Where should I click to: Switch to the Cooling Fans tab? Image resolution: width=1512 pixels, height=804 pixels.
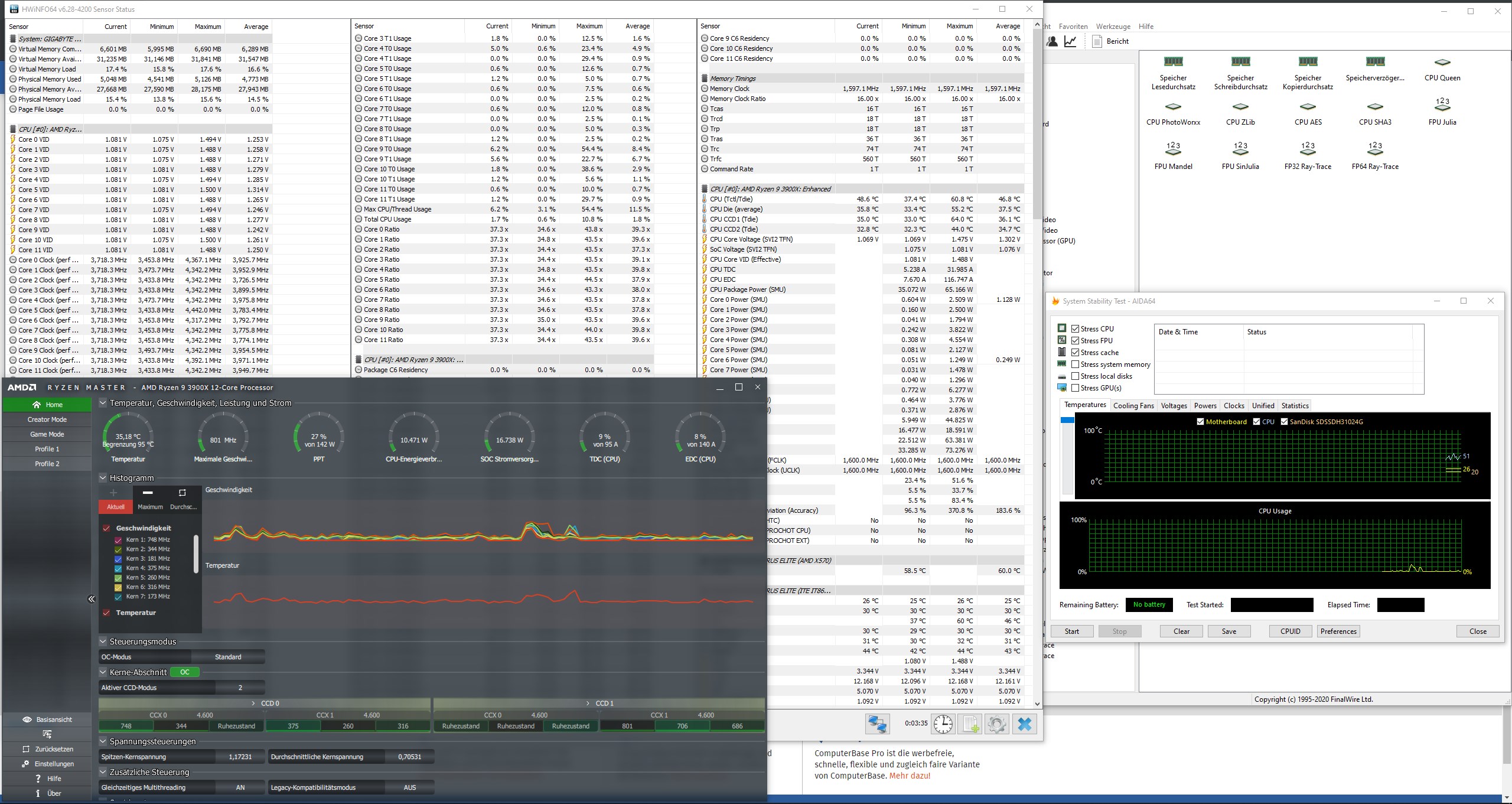point(1133,406)
